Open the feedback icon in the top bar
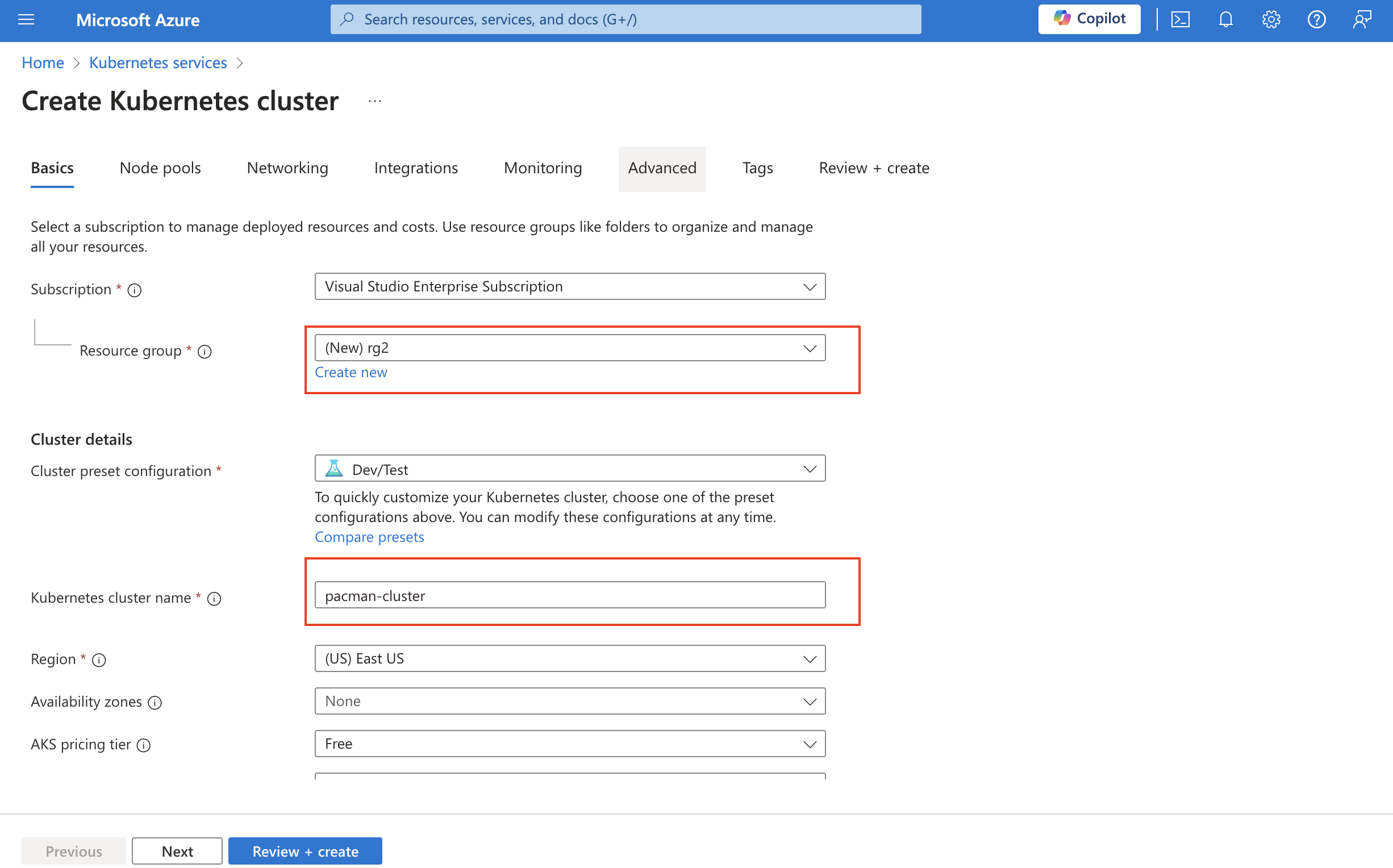 click(x=1361, y=19)
